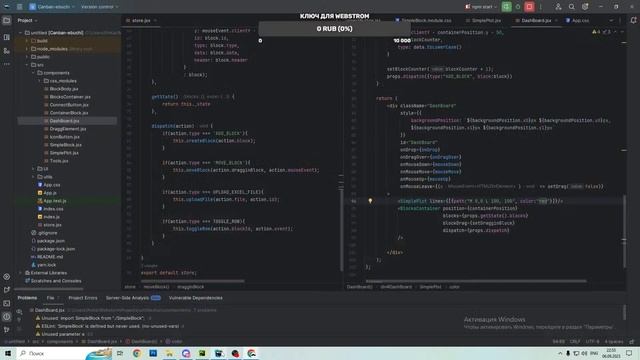Open the Version control dropdown
This screenshot has width=640, height=360.
pyautogui.click(x=100, y=7)
